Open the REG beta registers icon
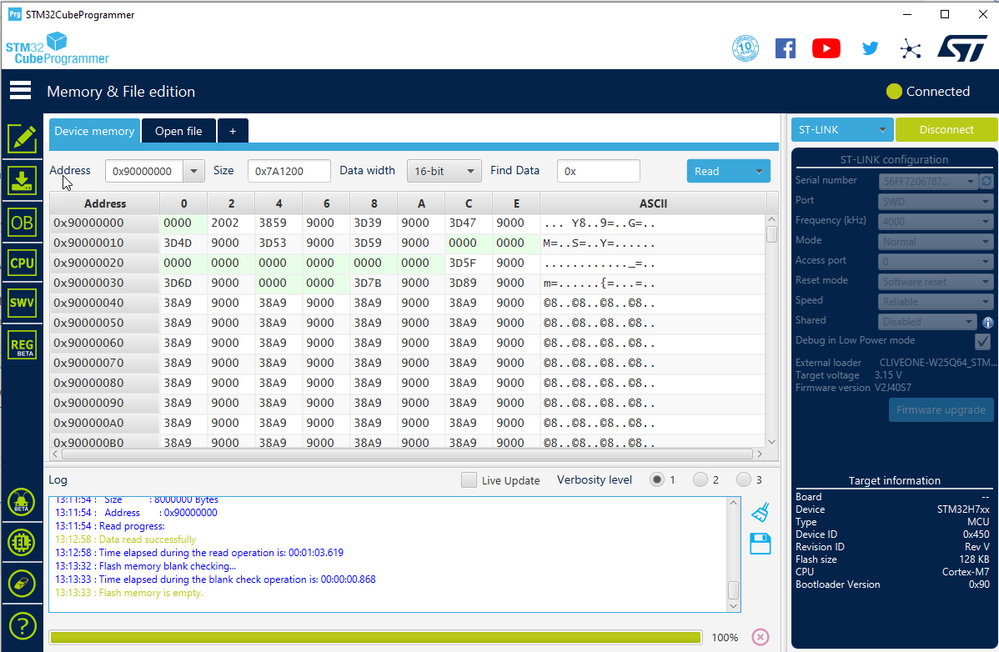This screenshot has height=652, width=999. (x=22, y=345)
